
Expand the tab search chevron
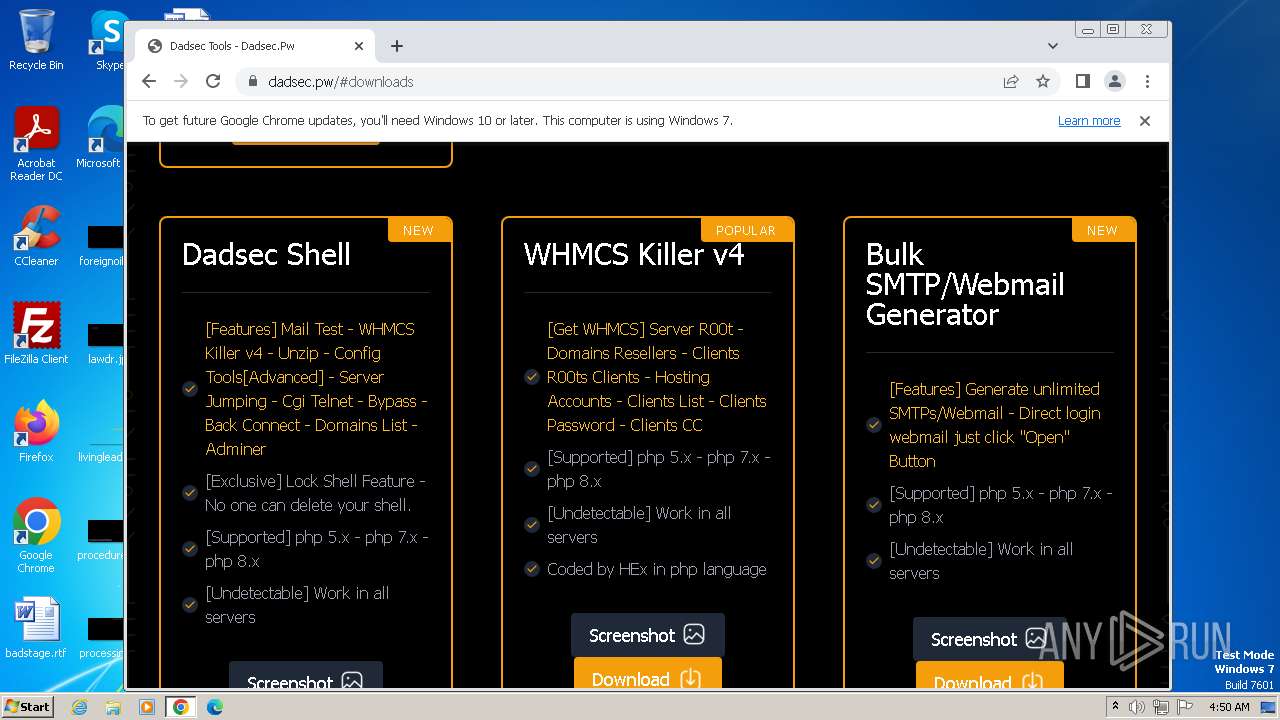pos(1053,46)
